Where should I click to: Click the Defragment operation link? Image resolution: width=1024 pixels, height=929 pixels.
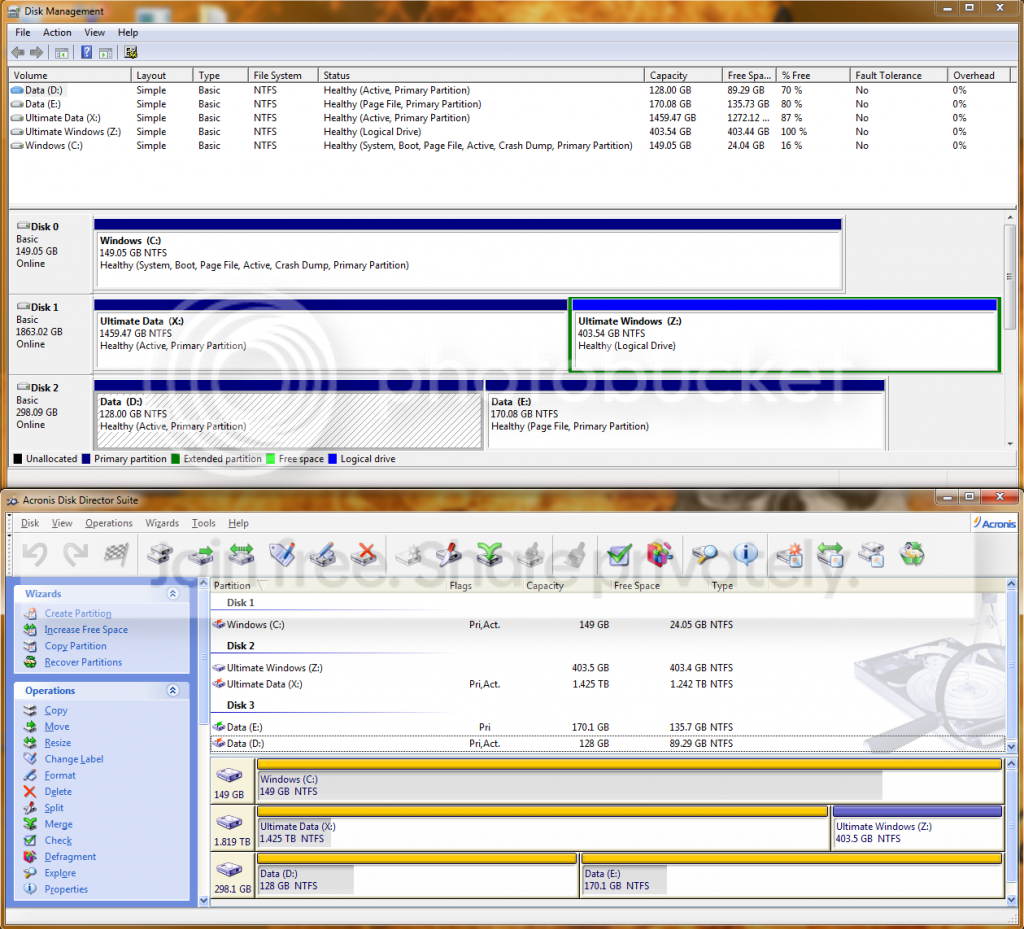pos(70,857)
